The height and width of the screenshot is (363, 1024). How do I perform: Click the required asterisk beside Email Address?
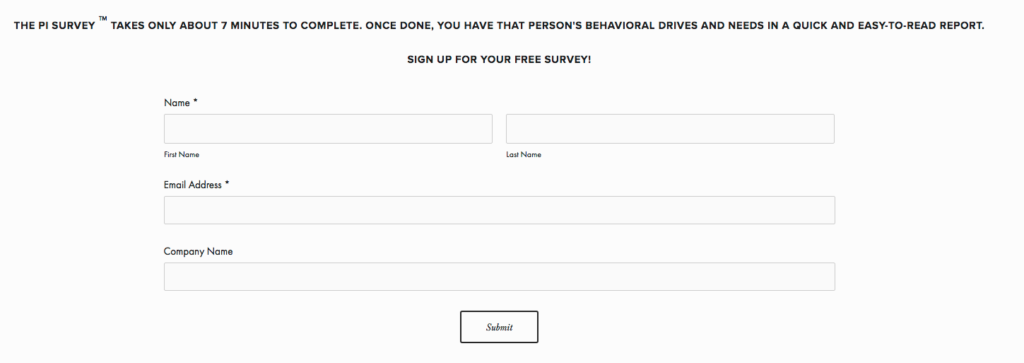tap(227, 184)
